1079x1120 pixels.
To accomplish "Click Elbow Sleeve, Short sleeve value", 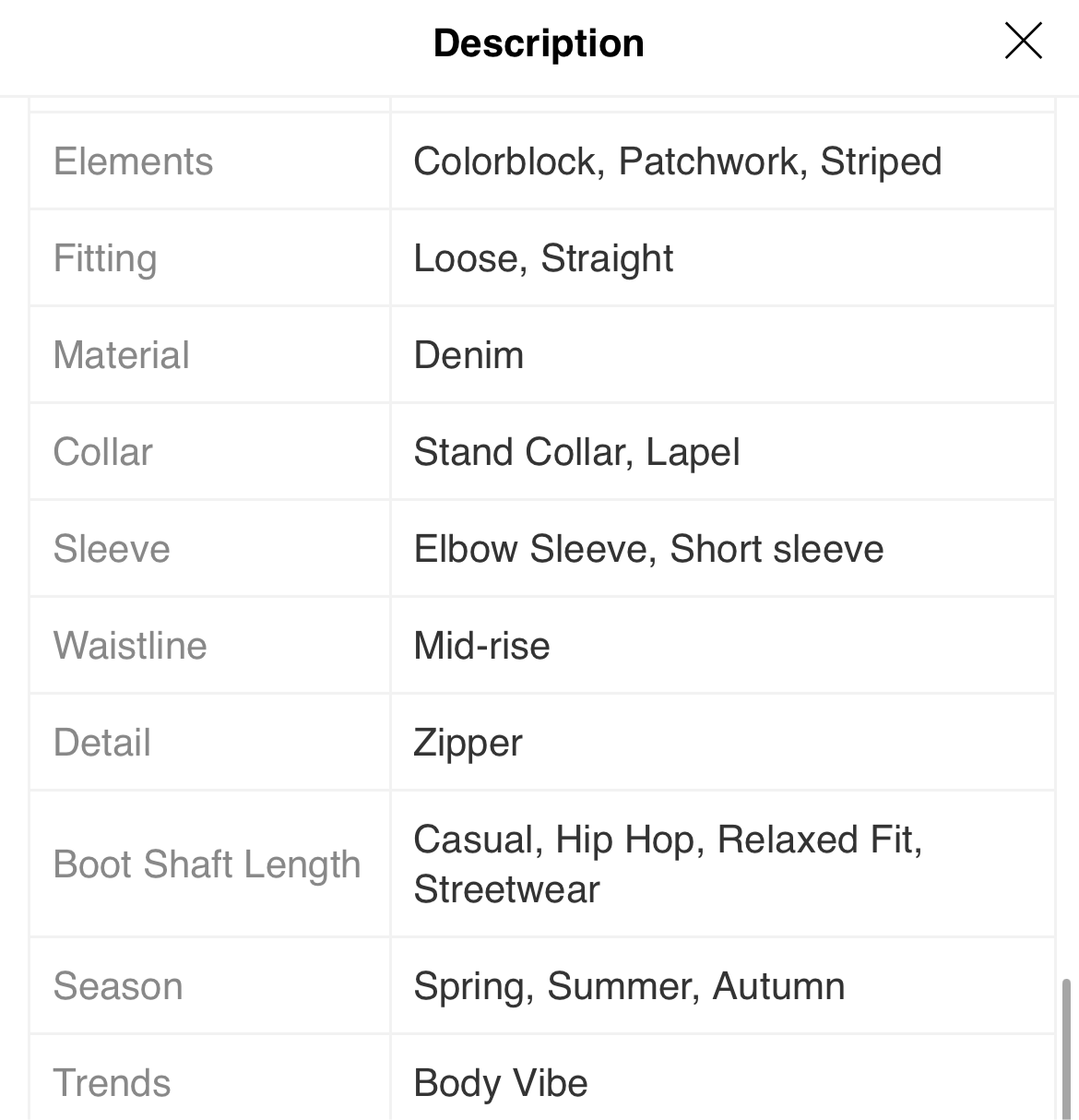I will coord(648,549).
